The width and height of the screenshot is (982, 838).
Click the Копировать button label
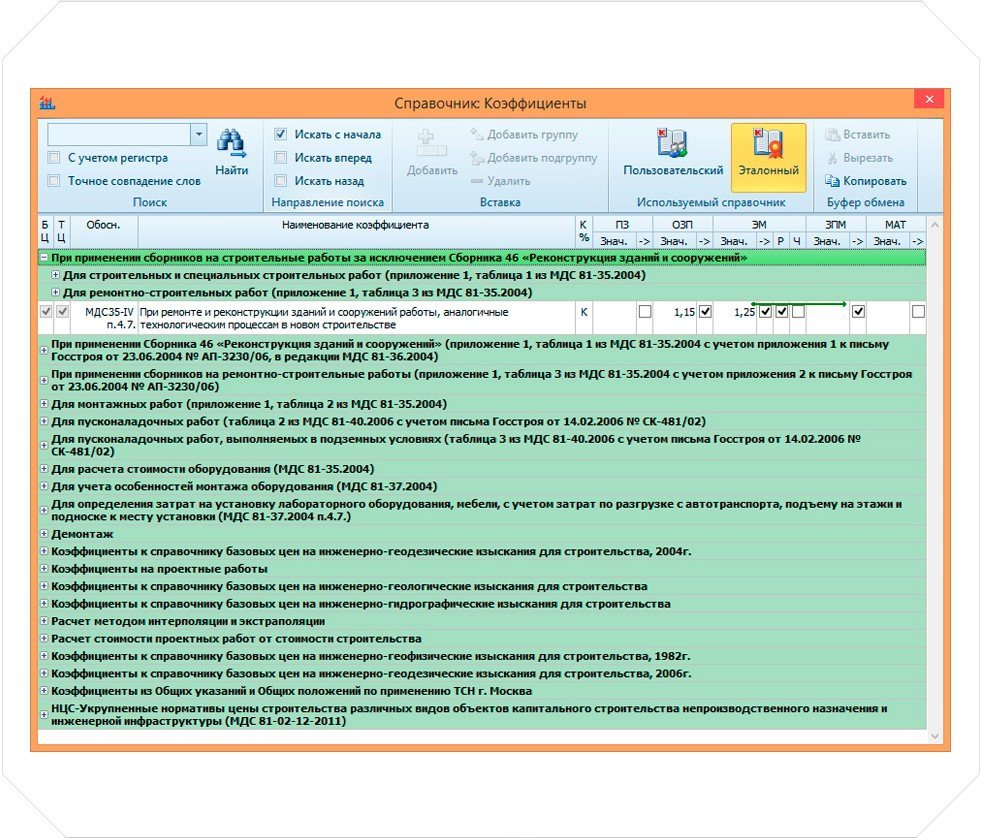874,181
